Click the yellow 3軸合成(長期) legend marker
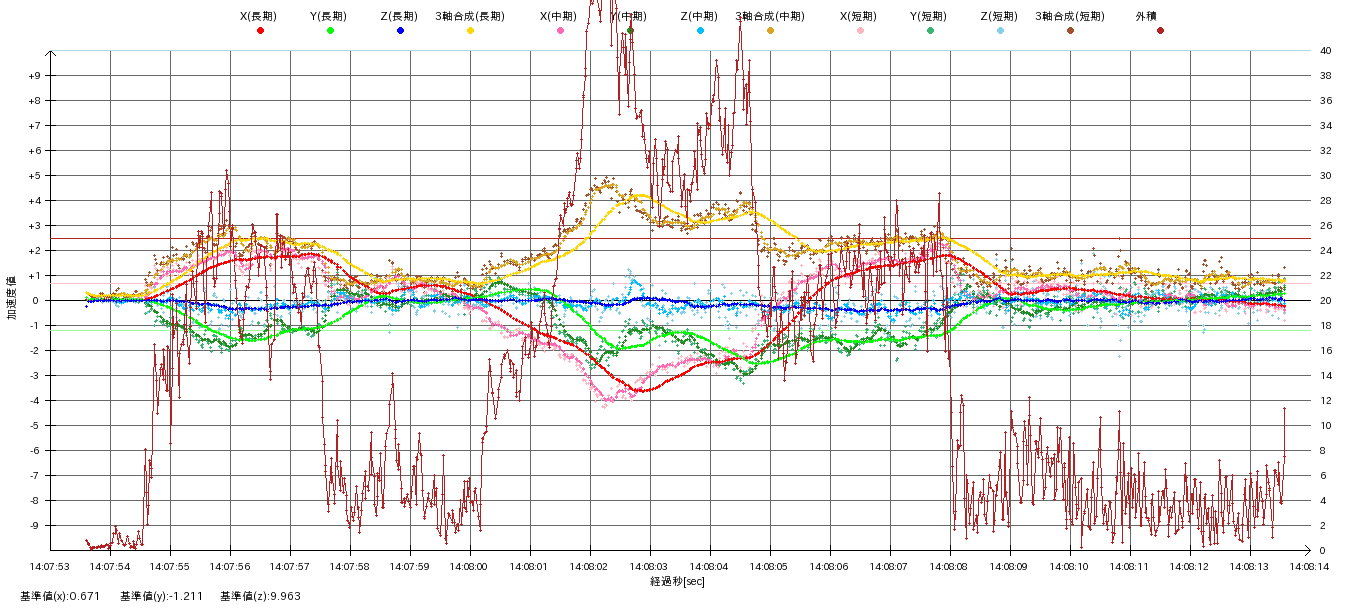 (x=470, y=31)
